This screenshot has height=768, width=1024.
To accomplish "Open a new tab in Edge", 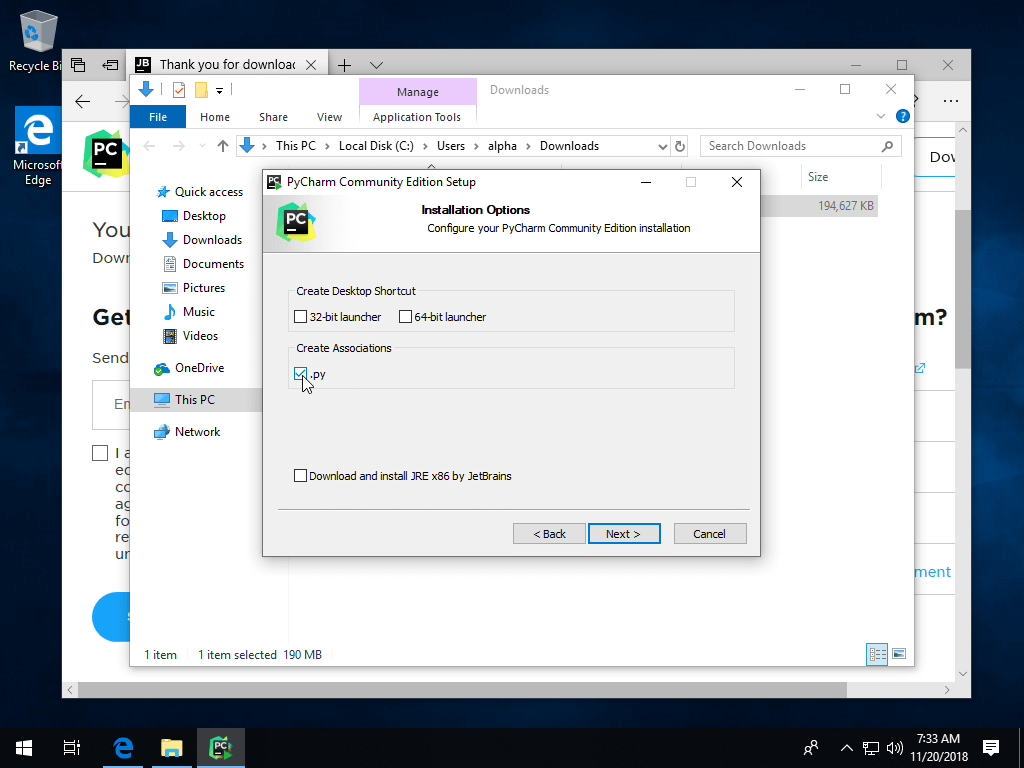I will pyautogui.click(x=344, y=65).
